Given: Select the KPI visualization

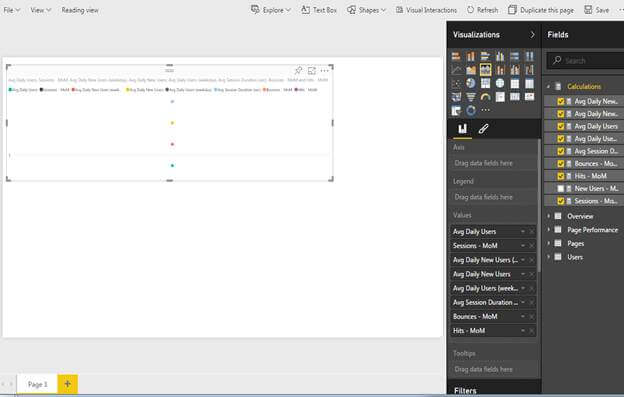Looking at the screenshot, I should click(x=530, y=97).
